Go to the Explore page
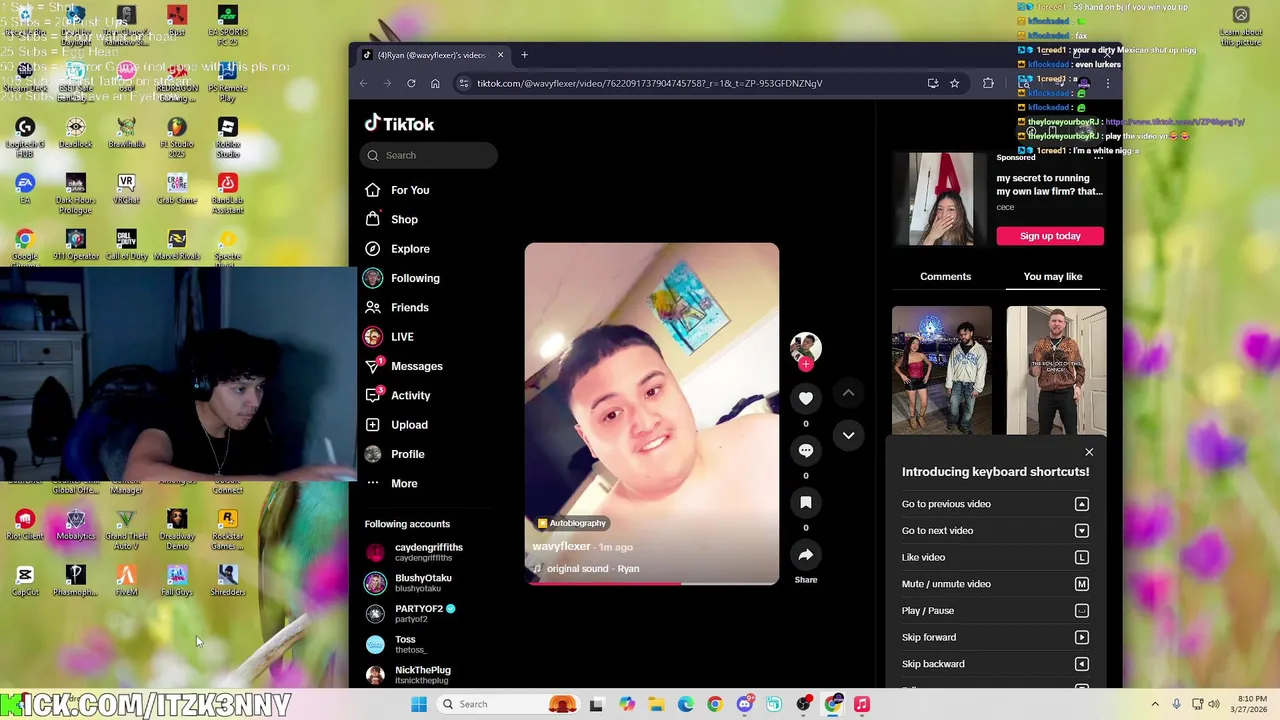Screen dimensions: 1280x720 pyautogui.click(x=397, y=249)
